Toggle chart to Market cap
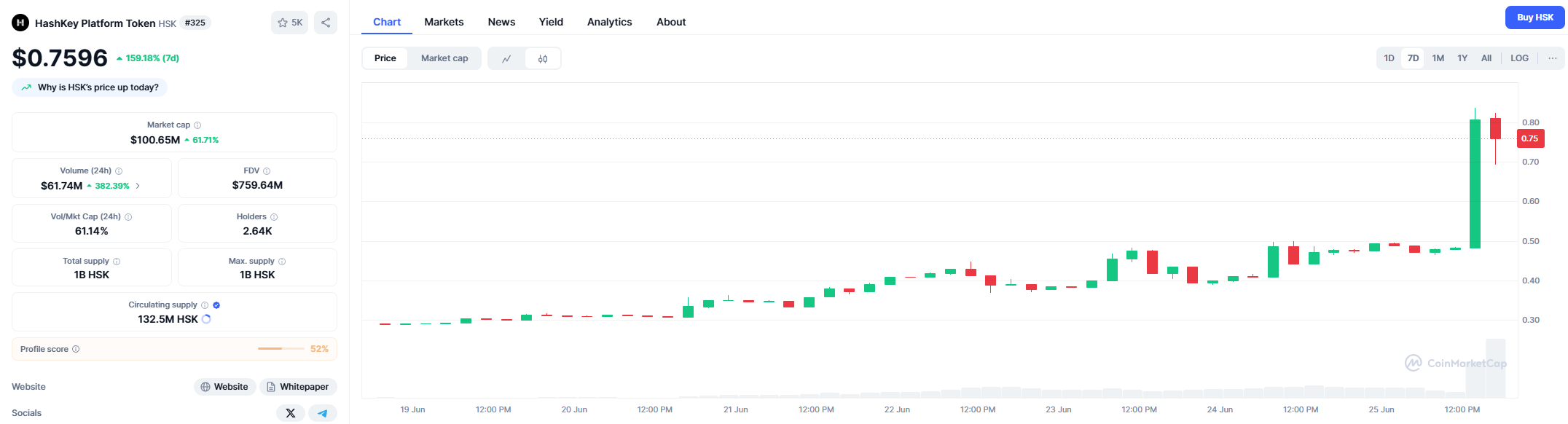The image size is (1568, 424). click(x=444, y=58)
